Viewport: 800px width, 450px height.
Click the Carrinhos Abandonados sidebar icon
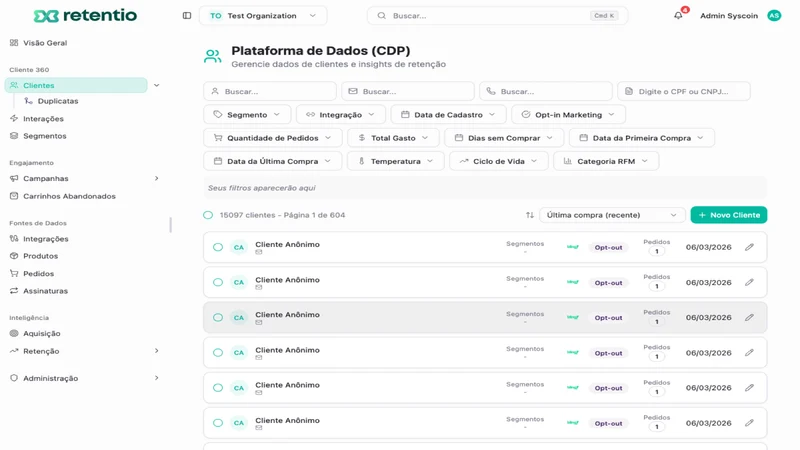click(x=14, y=196)
